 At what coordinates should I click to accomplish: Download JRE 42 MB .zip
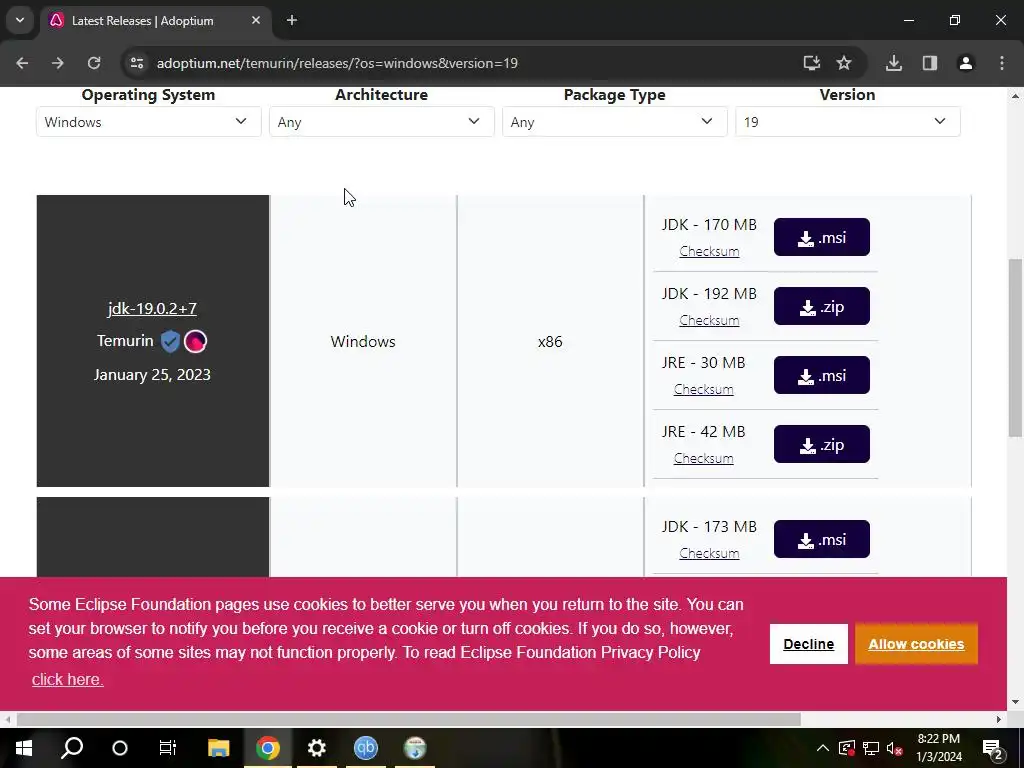click(x=822, y=444)
